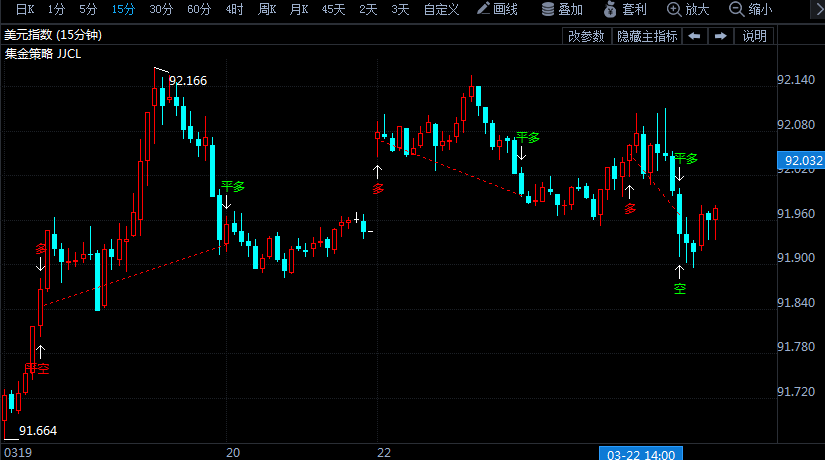Select the 45天 period

(333, 9)
